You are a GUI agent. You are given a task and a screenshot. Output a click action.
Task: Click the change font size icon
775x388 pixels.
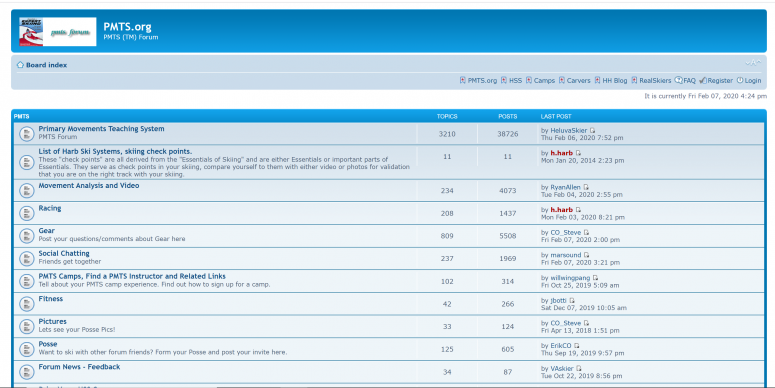(x=753, y=63)
